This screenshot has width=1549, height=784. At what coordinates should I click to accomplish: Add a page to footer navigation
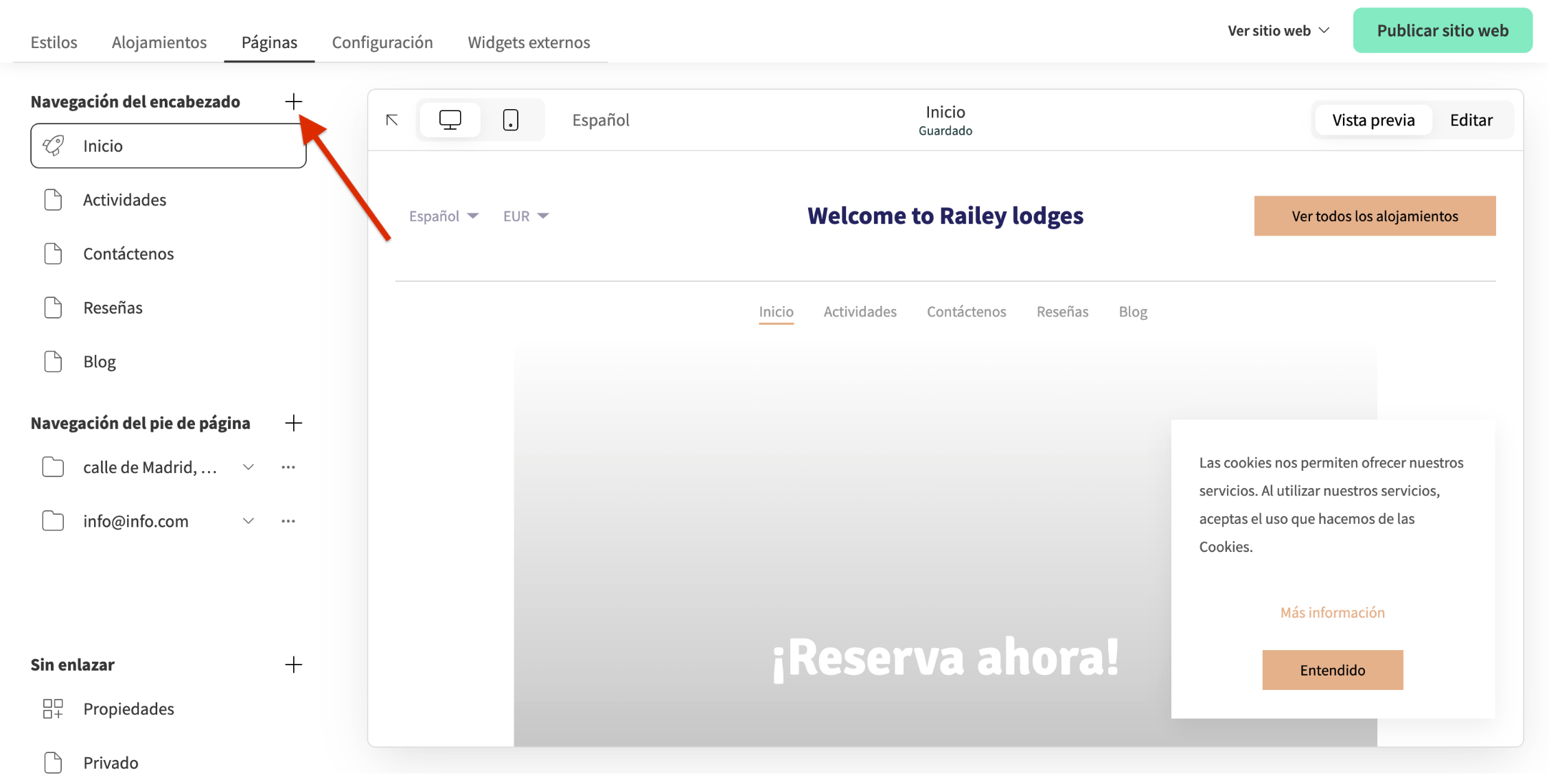click(x=294, y=423)
